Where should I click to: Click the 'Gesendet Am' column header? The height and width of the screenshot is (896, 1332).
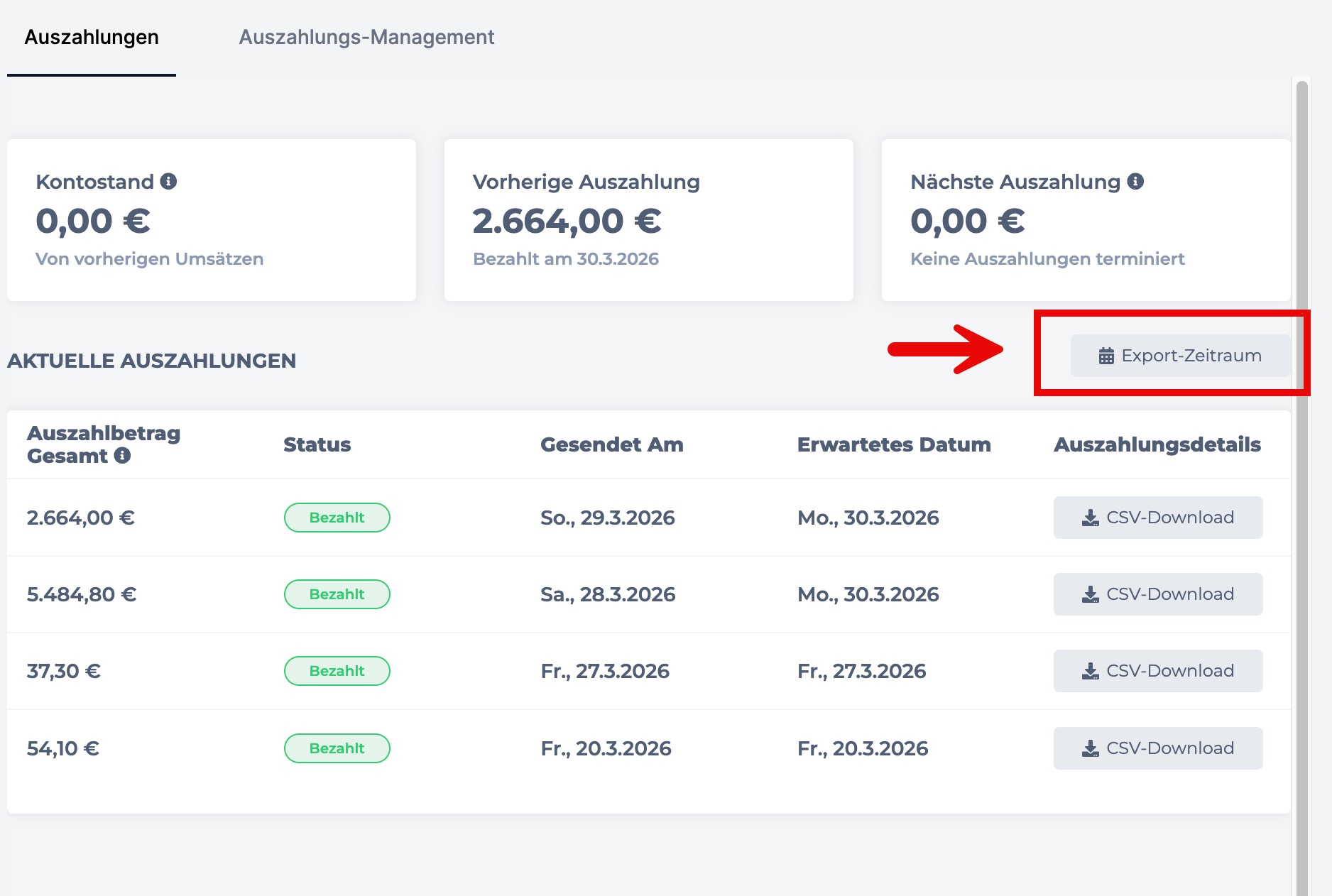pos(612,444)
